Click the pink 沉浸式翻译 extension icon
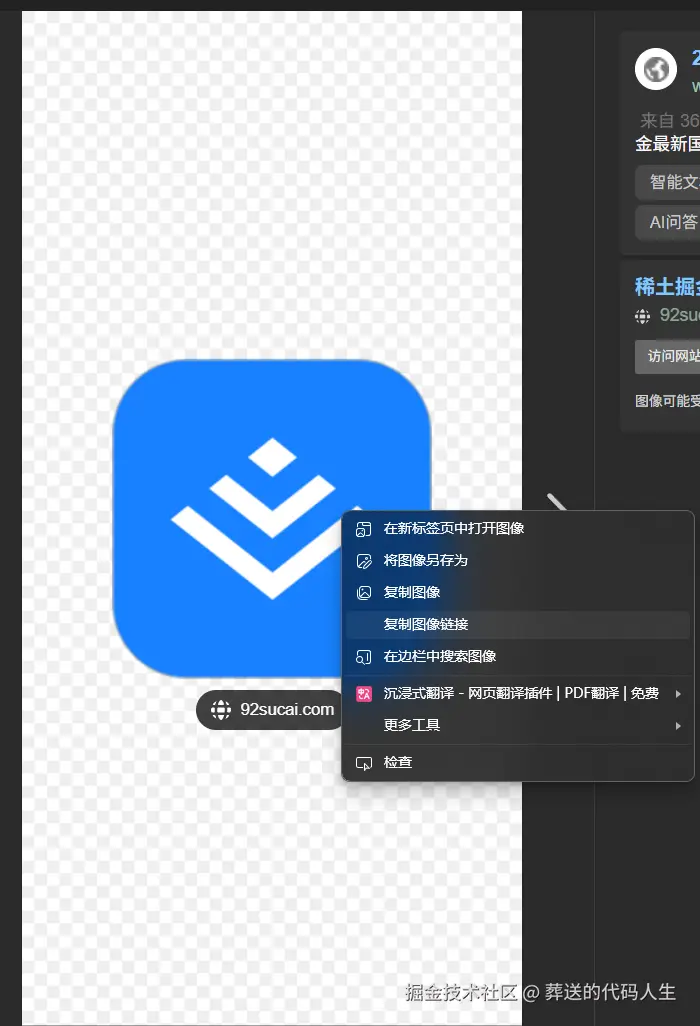Screen dimensions: 700x1026 364,694
